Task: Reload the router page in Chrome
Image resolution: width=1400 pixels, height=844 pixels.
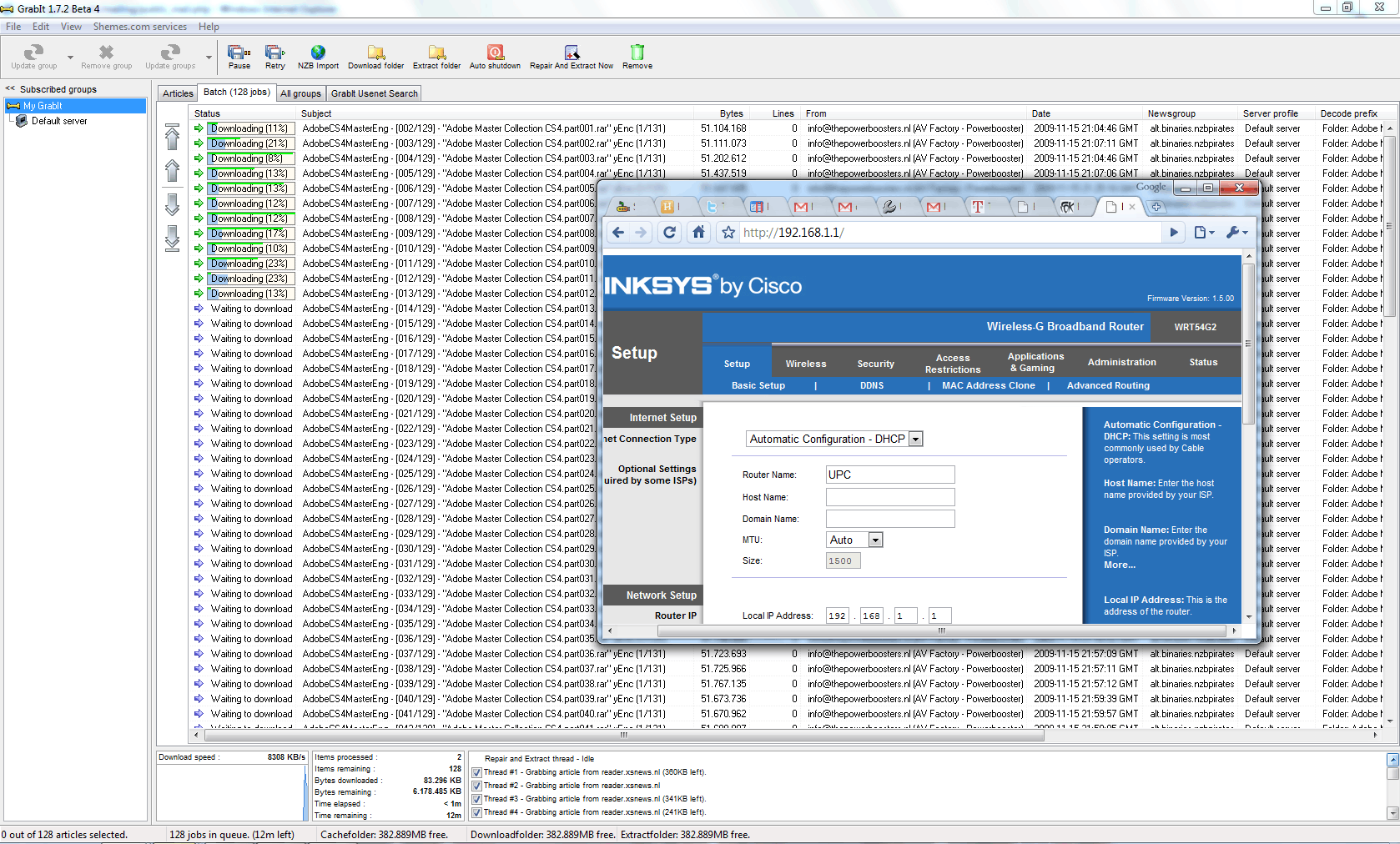Action: click(670, 233)
